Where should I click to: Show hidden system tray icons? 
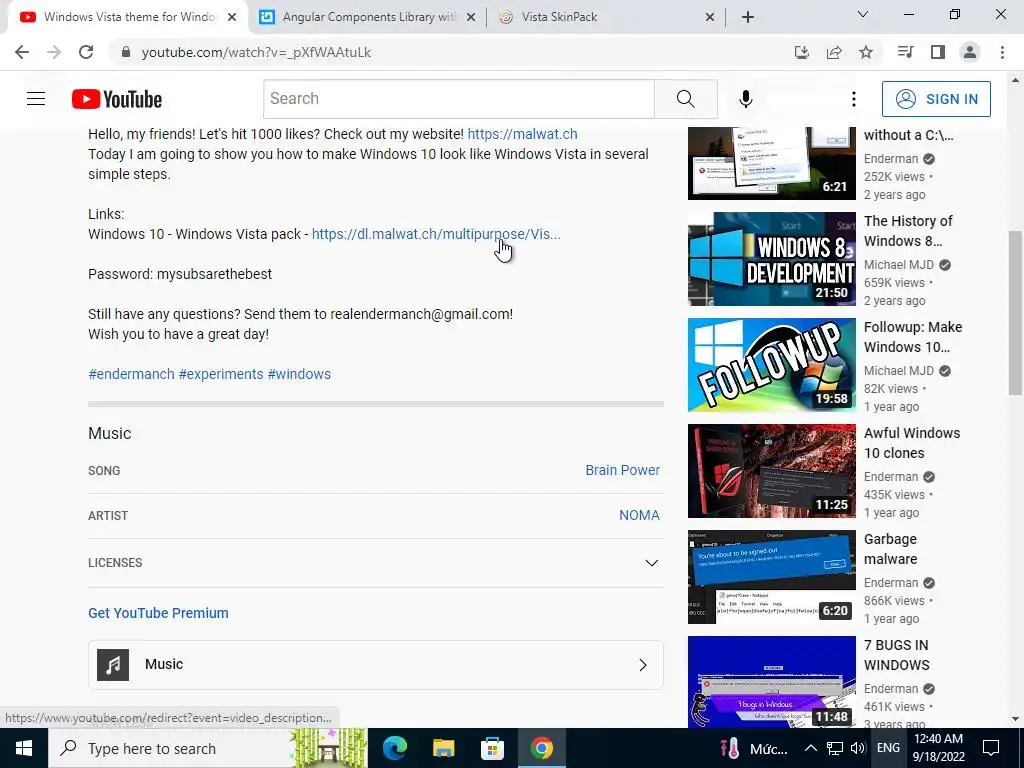(810, 748)
